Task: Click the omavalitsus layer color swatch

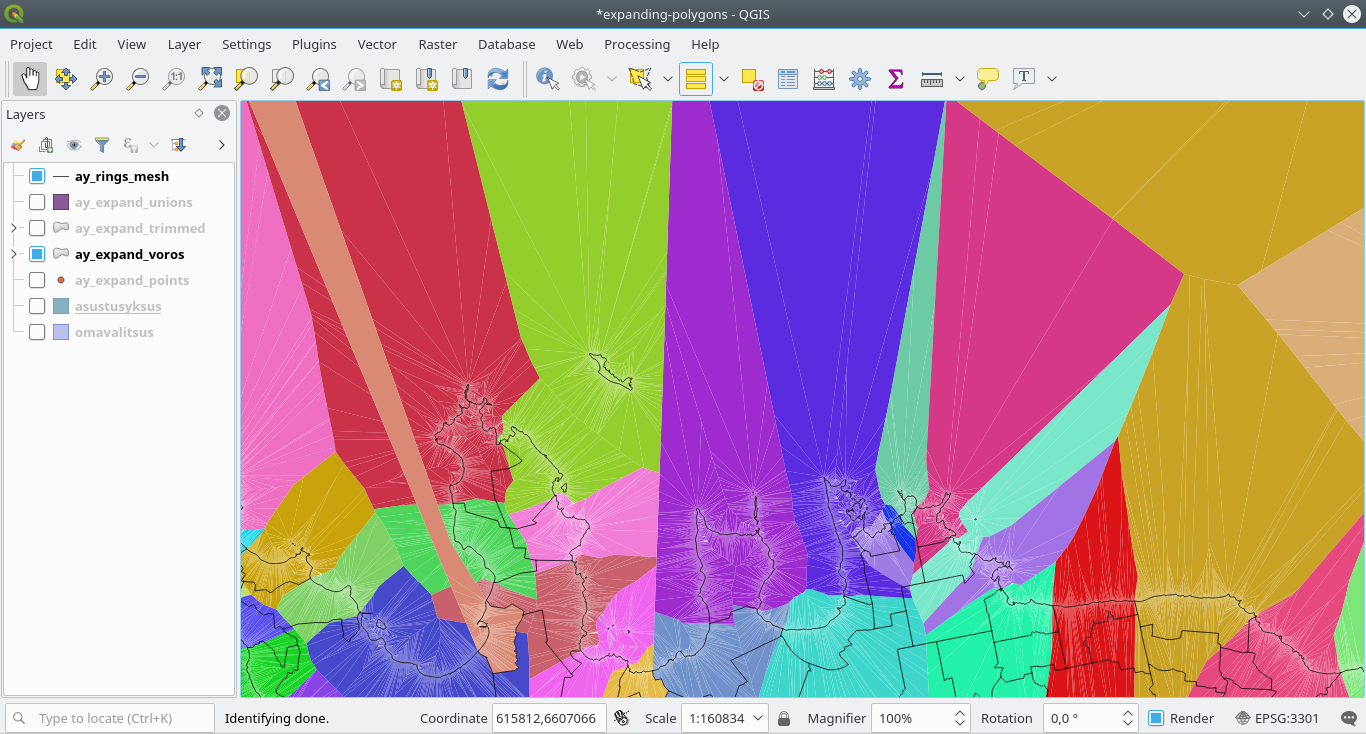Action: point(61,332)
